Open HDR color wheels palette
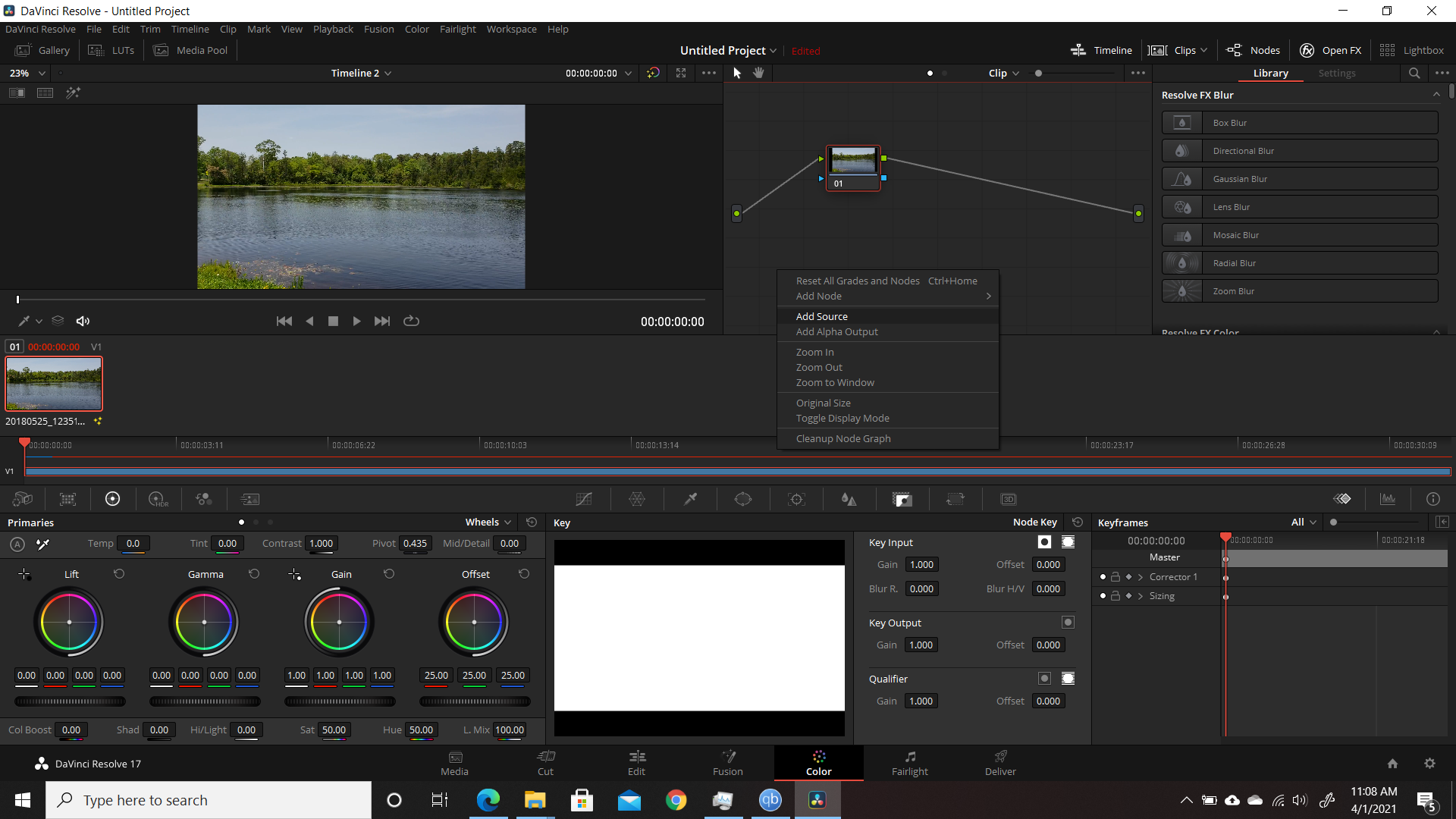 pyautogui.click(x=158, y=499)
